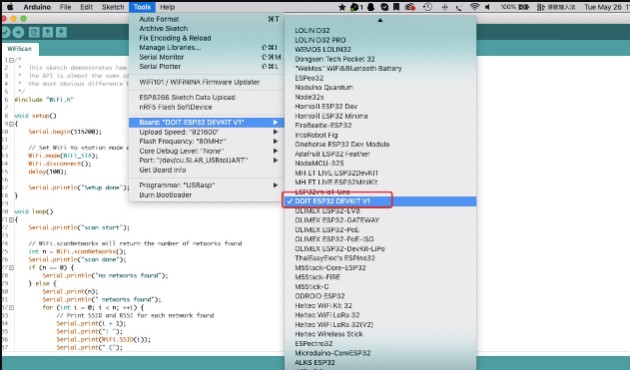Open the Board DOIT ESP32 DEVKIT V1 submenu

(x=206, y=122)
